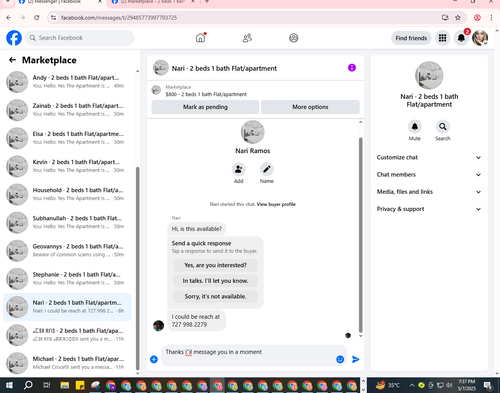Show hidden system tray icons
The height and width of the screenshot is (393, 500).
click(x=412, y=385)
